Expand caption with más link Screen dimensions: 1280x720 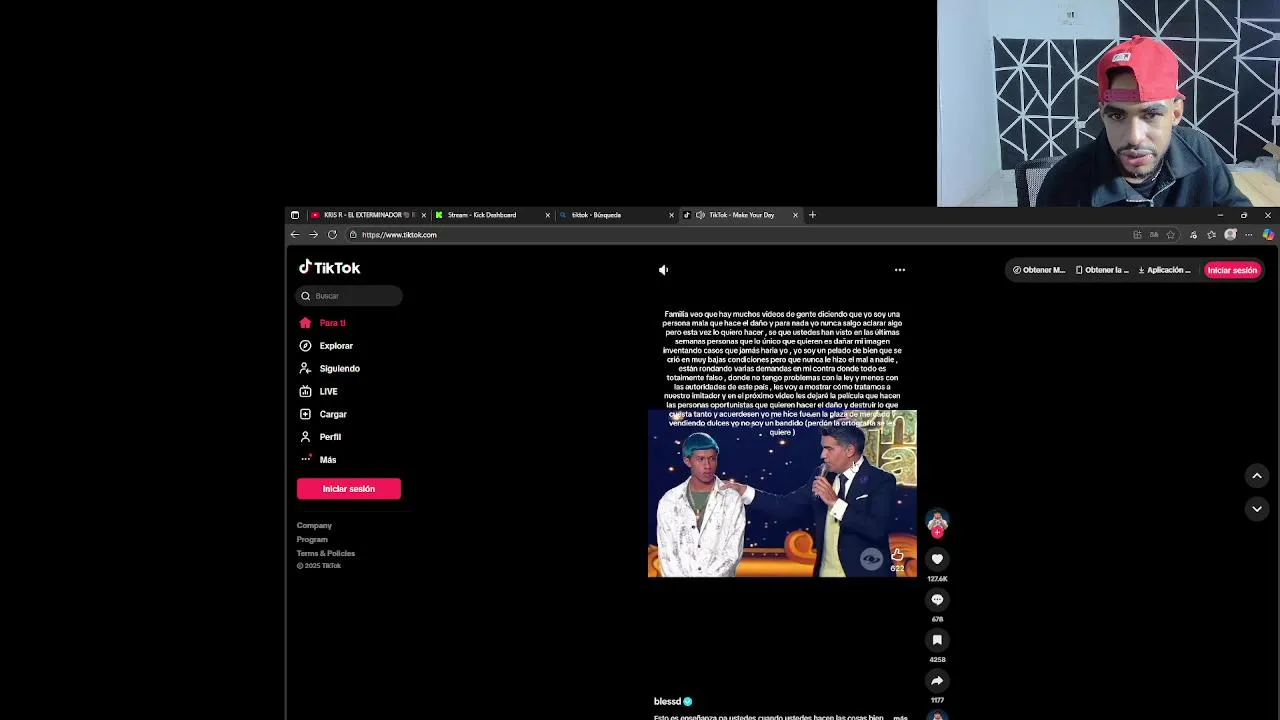pyautogui.click(x=900, y=717)
